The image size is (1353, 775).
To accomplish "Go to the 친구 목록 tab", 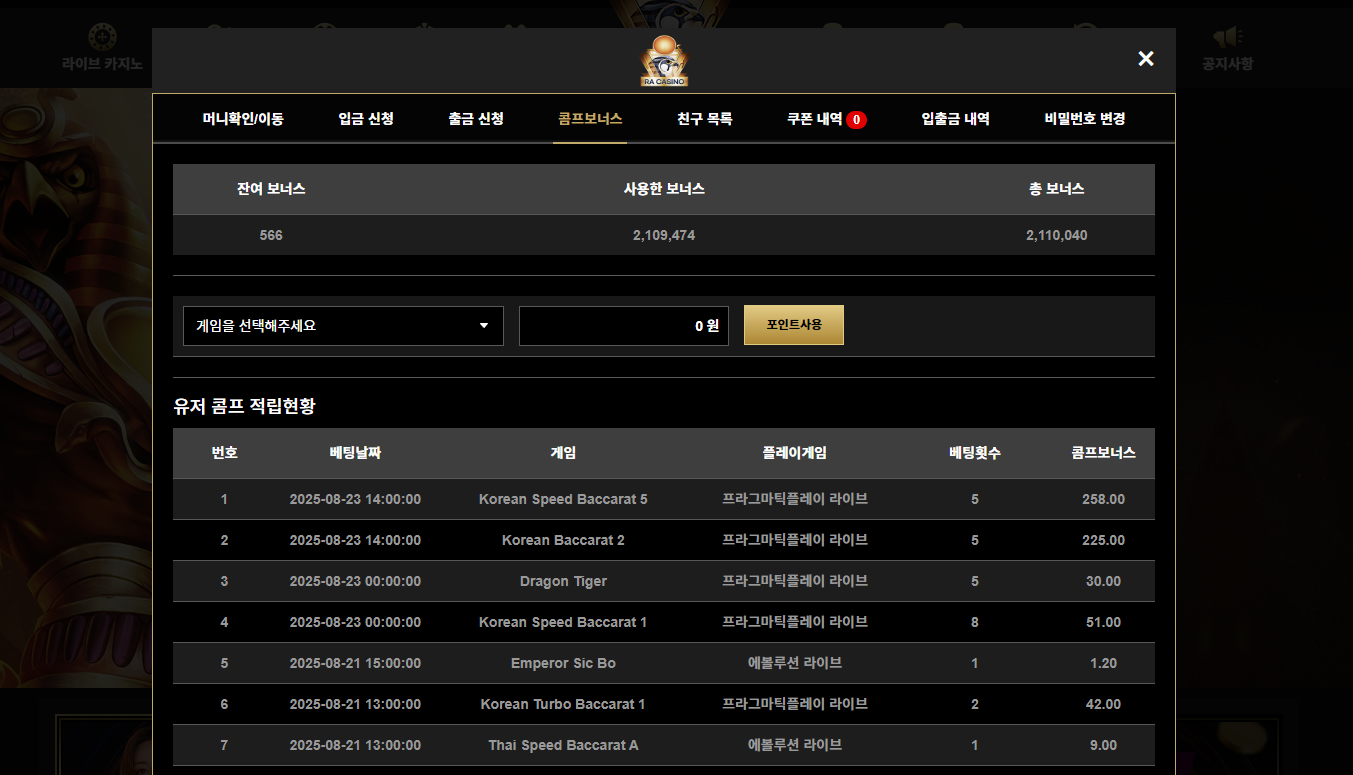I will tap(705, 118).
